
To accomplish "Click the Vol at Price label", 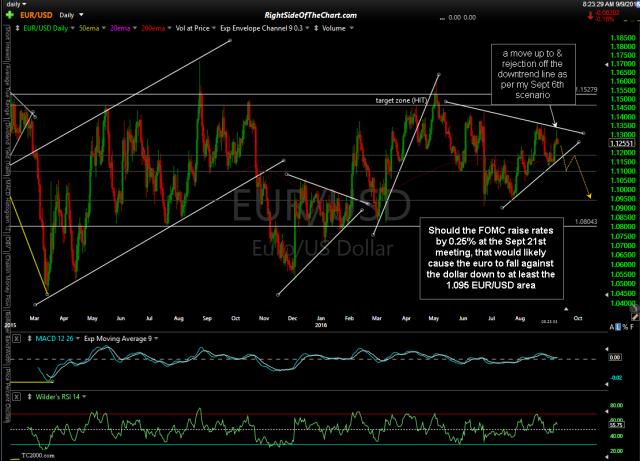I will (x=192, y=28).
